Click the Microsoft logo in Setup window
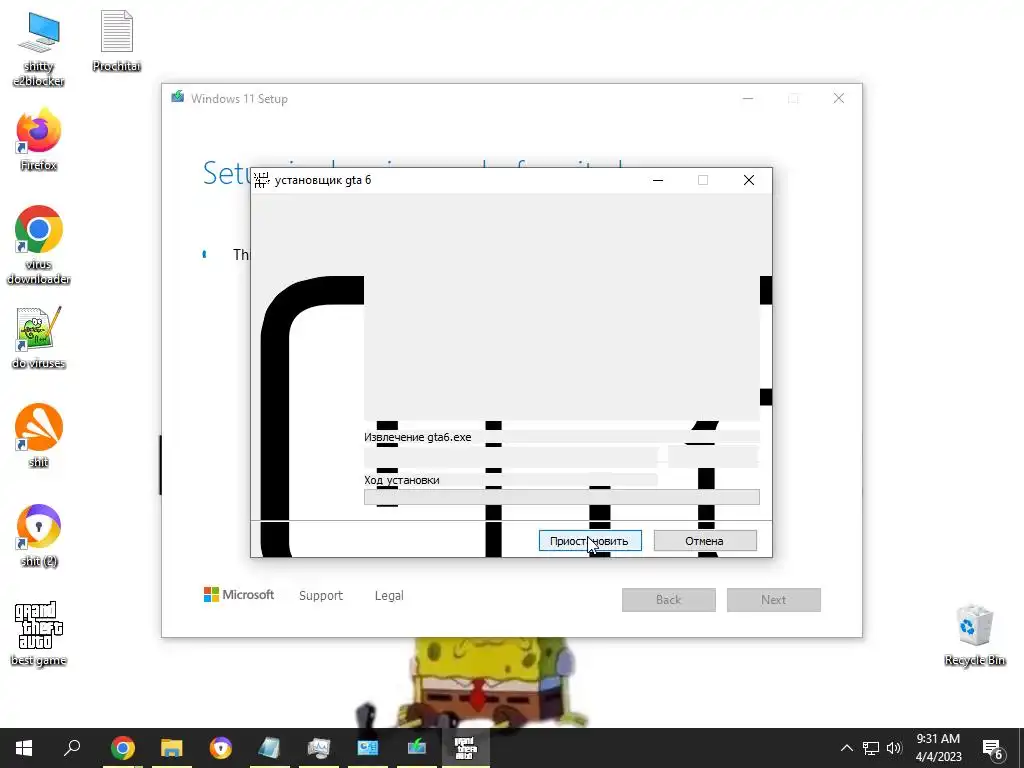1024x768 pixels. point(239,595)
